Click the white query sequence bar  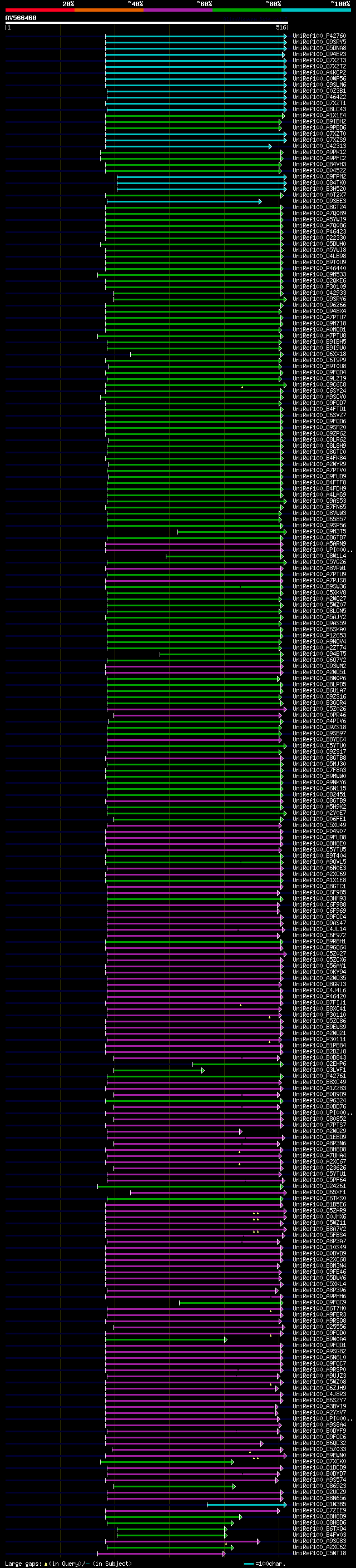click(x=147, y=22)
